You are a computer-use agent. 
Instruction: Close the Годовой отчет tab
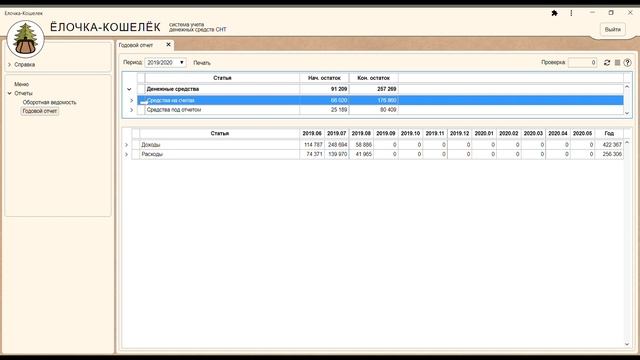pyautogui.click(x=168, y=44)
